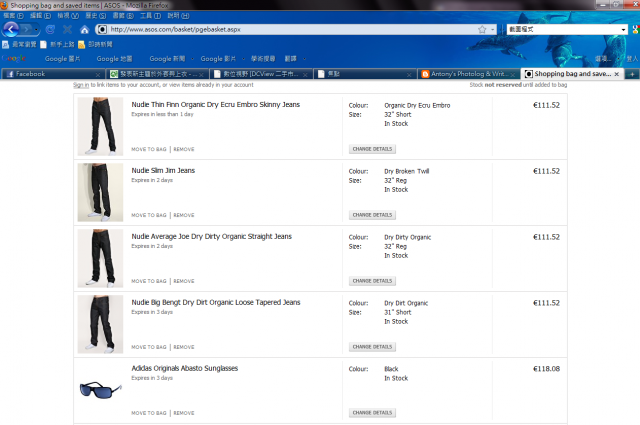The image size is (640, 425).
Task: Open the 即時新聞 RSS feed bookmark
Action: [x=96, y=44]
